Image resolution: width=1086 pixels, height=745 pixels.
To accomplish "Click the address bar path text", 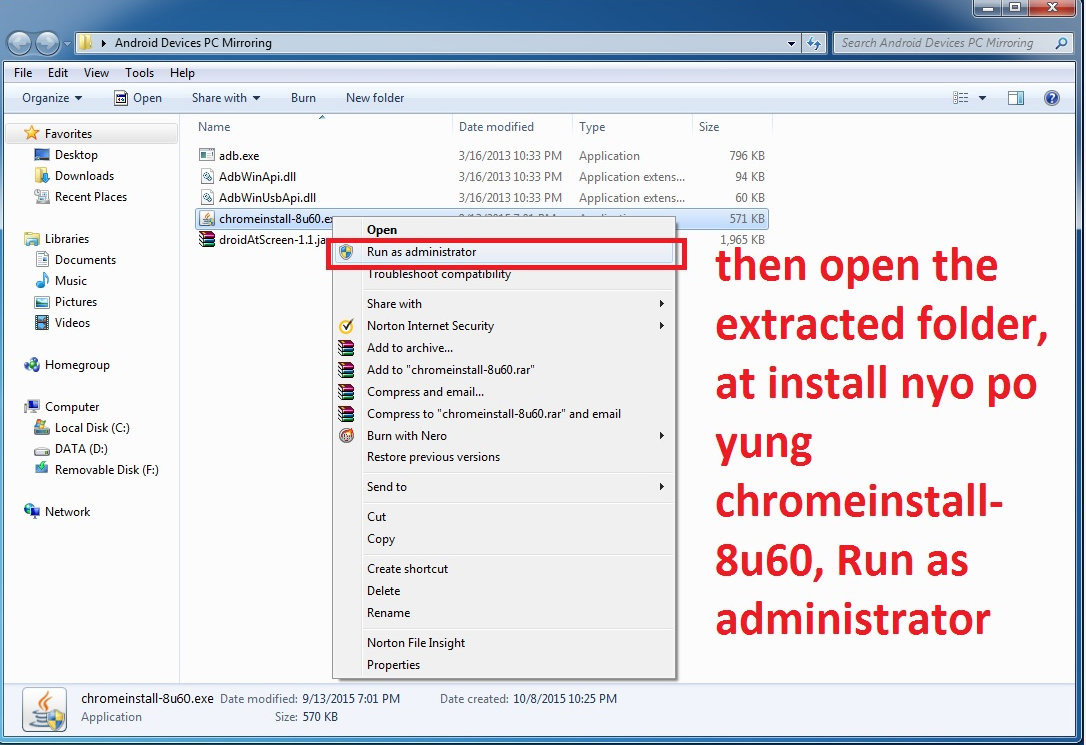I will pos(193,43).
